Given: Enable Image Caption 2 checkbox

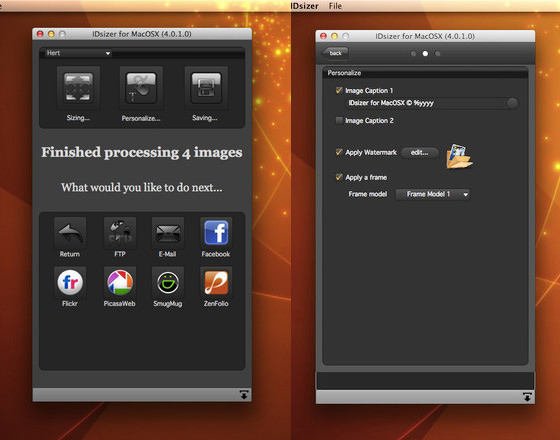Looking at the screenshot, I should pyautogui.click(x=339, y=120).
